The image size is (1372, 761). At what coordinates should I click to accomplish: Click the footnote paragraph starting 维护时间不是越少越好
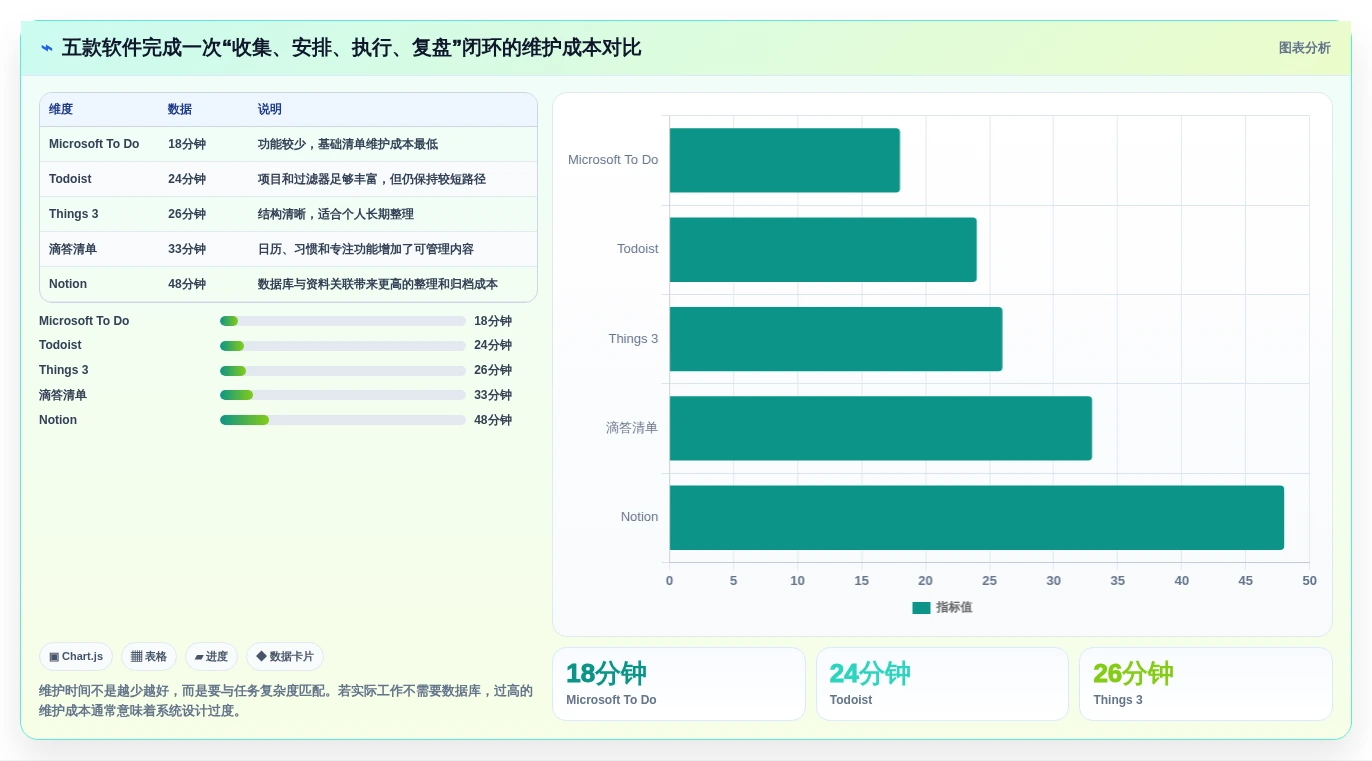click(x=286, y=701)
